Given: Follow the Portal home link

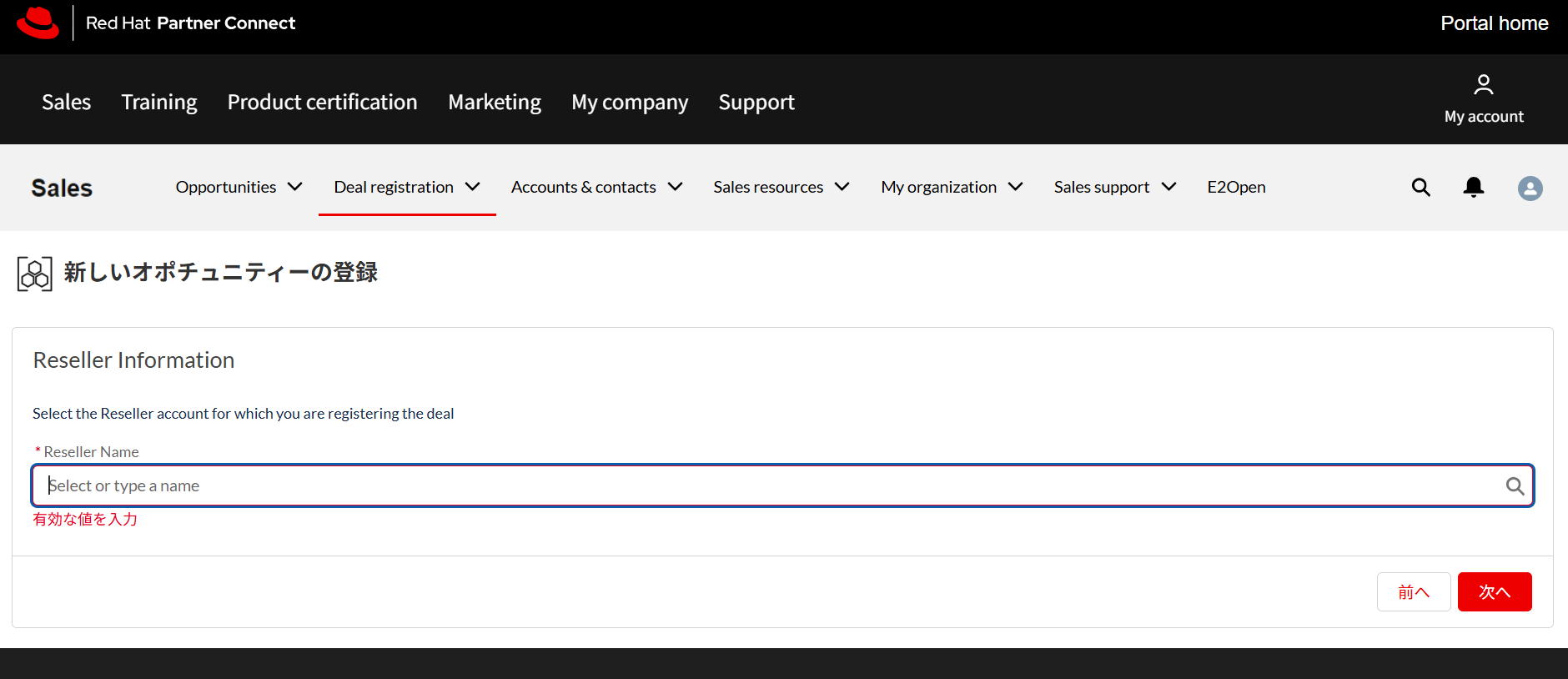Looking at the screenshot, I should pos(1494,23).
